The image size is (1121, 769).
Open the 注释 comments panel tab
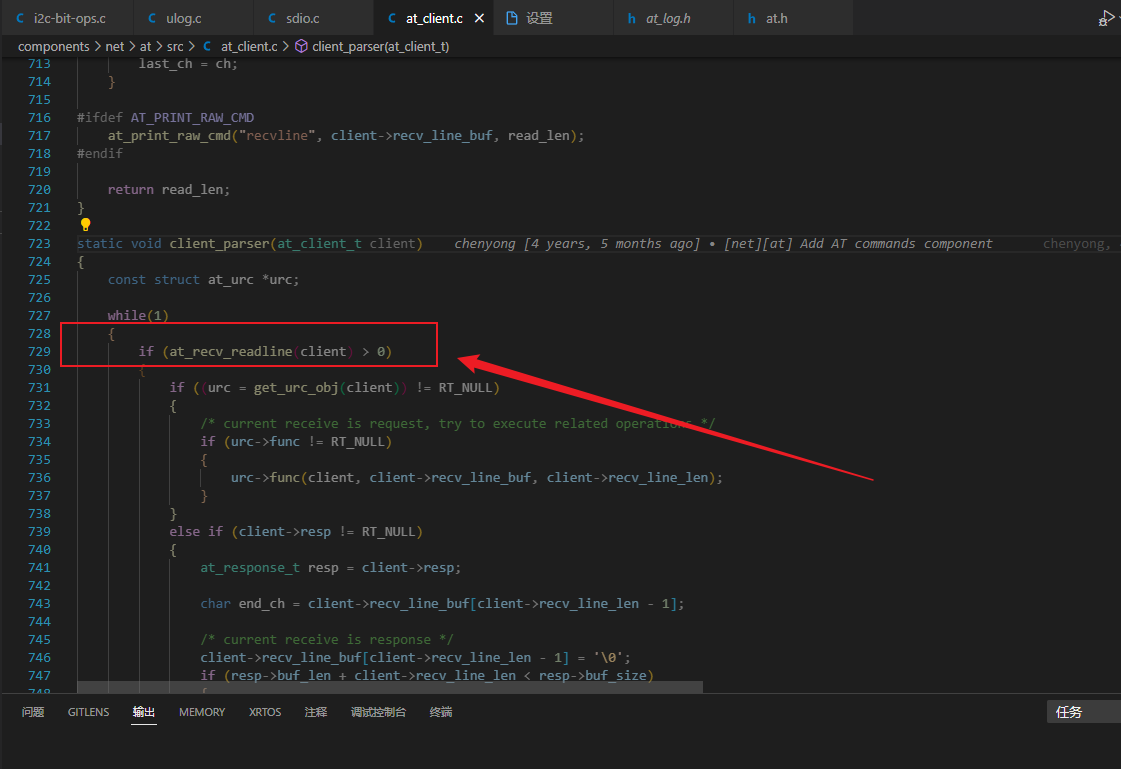316,712
